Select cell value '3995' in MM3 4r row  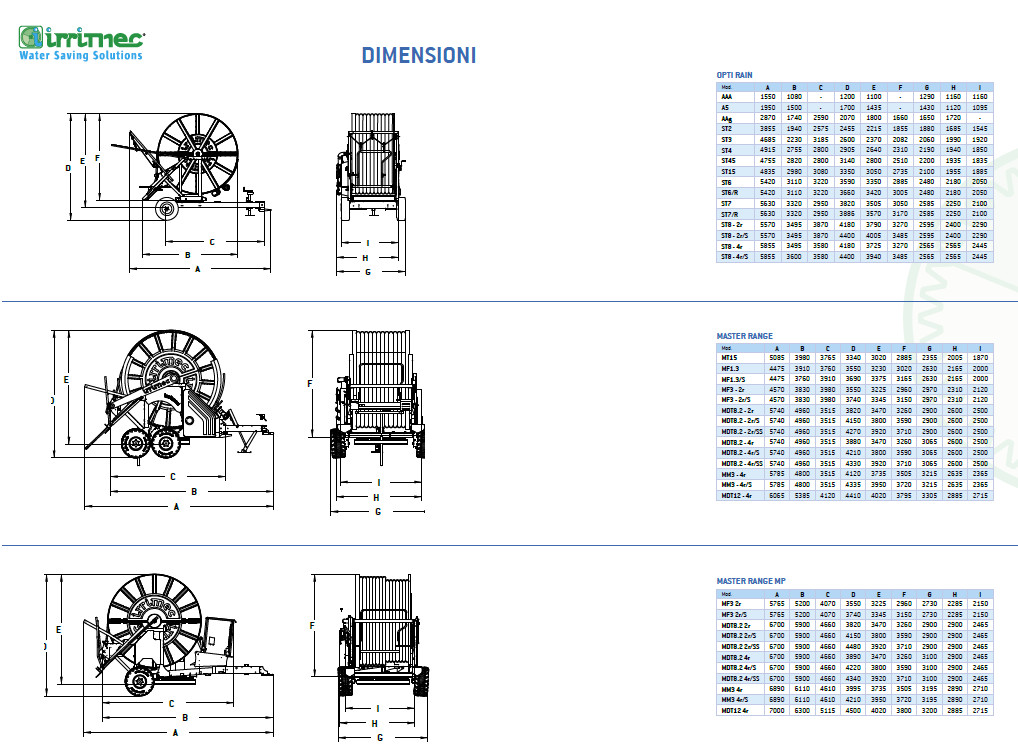pyautogui.click(x=853, y=689)
